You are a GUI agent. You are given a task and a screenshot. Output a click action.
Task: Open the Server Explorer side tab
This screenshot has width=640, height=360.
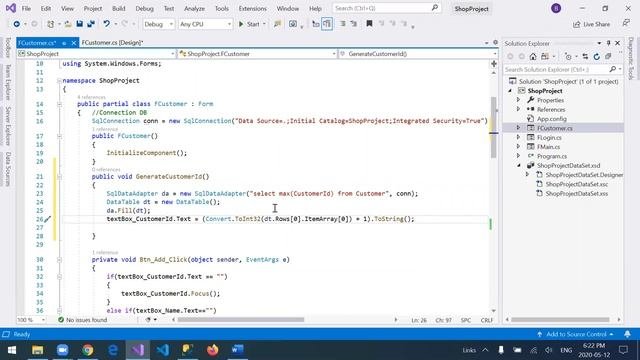[x=8, y=126]
